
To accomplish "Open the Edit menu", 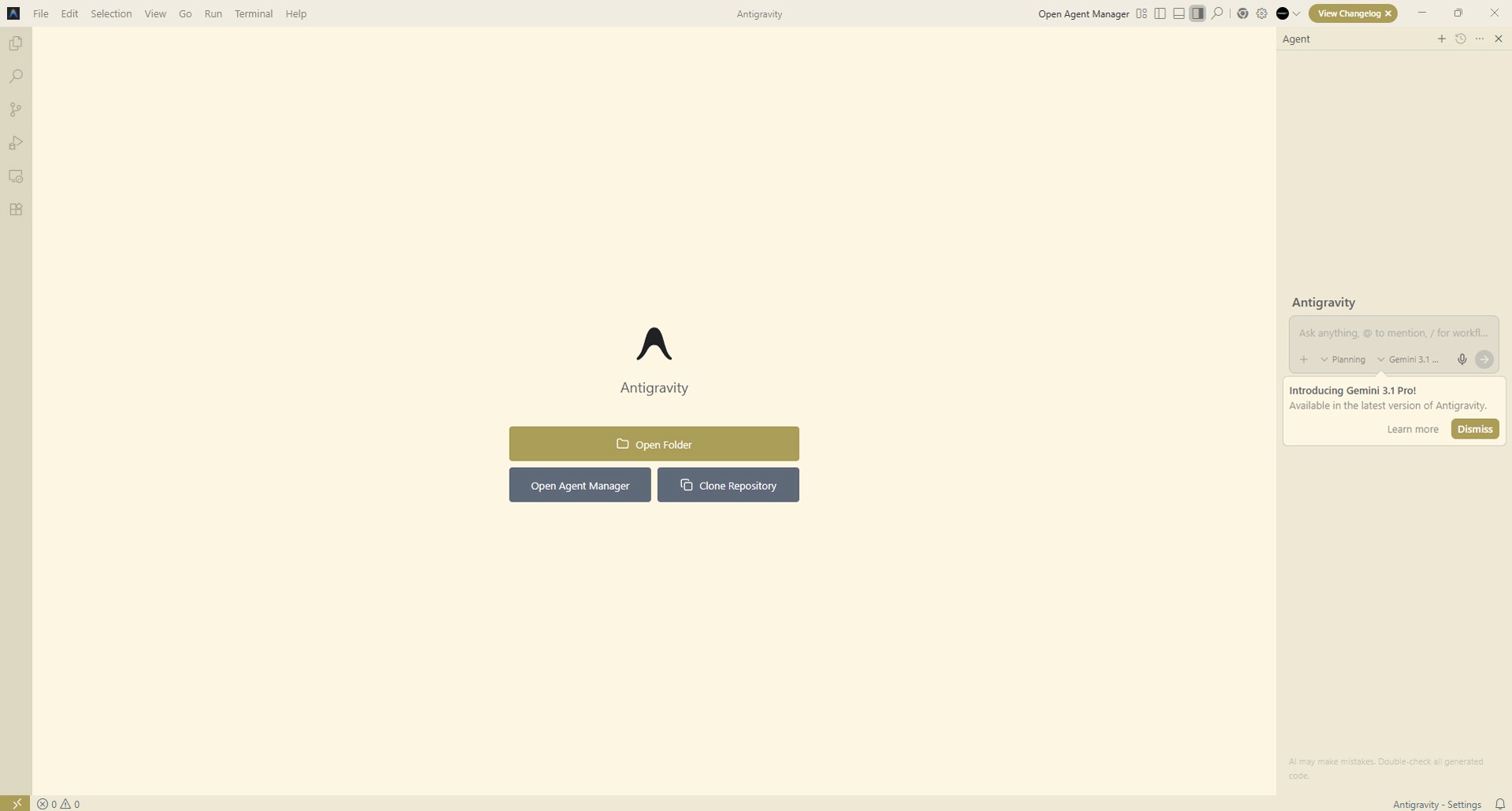I will (x=69, y=13).
